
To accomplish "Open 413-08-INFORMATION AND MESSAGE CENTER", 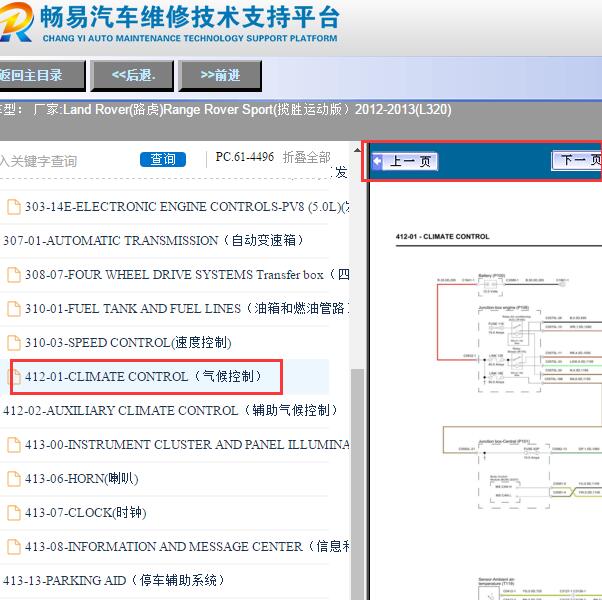I will [x=187, y=547].
